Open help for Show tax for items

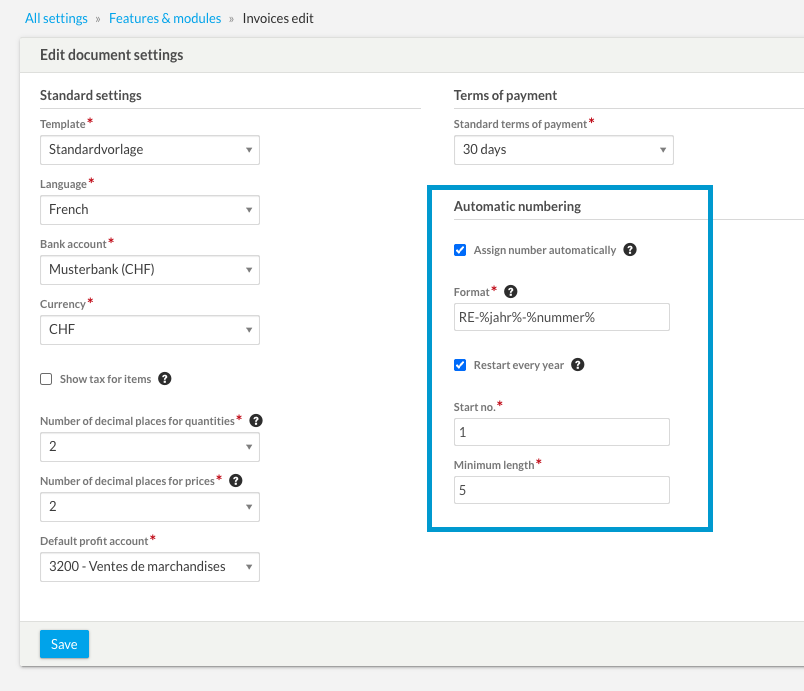(165, 379)
